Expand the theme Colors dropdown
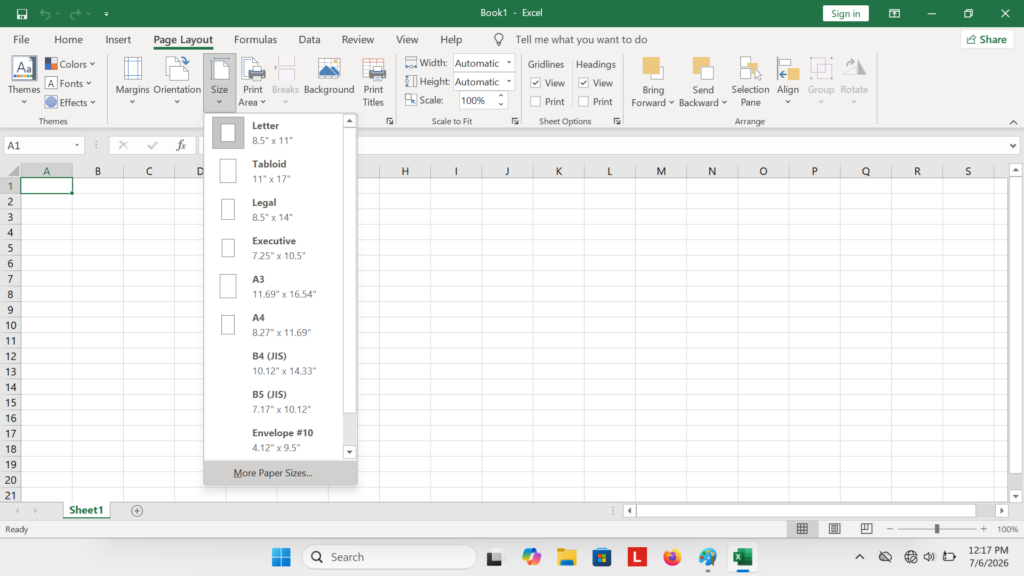The width and height of the screenshot is (1024, 576). point(71,64)
